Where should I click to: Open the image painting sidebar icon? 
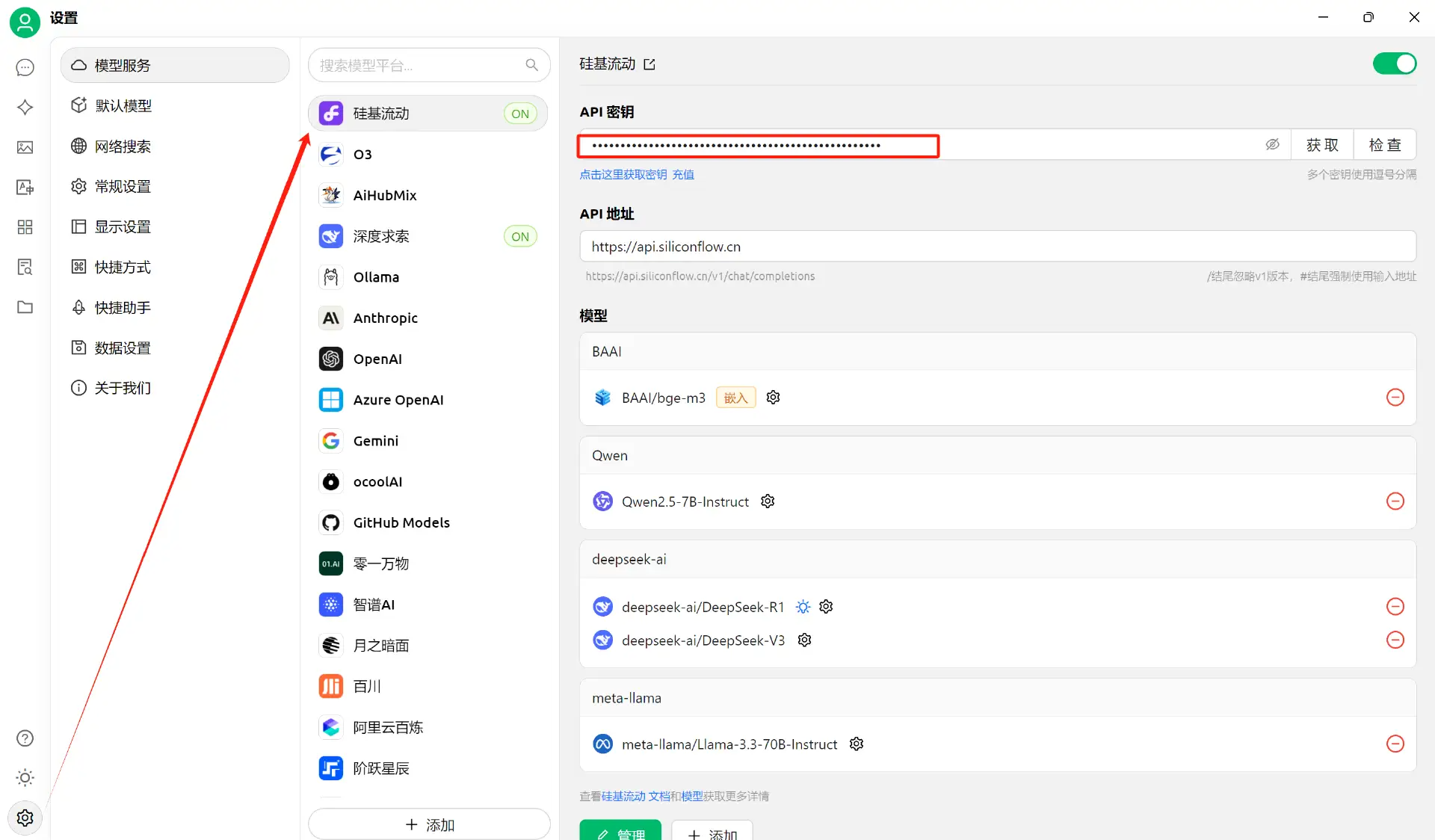pos(25,147)
